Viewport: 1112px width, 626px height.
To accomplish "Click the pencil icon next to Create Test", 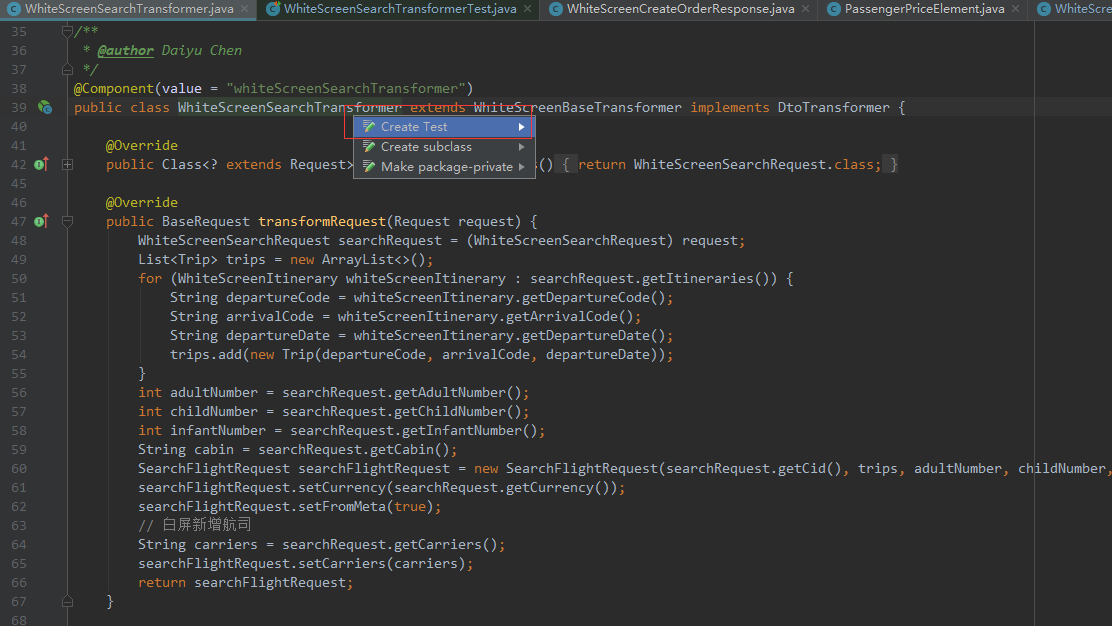I will pyautogui.click(x=369, y=126).
